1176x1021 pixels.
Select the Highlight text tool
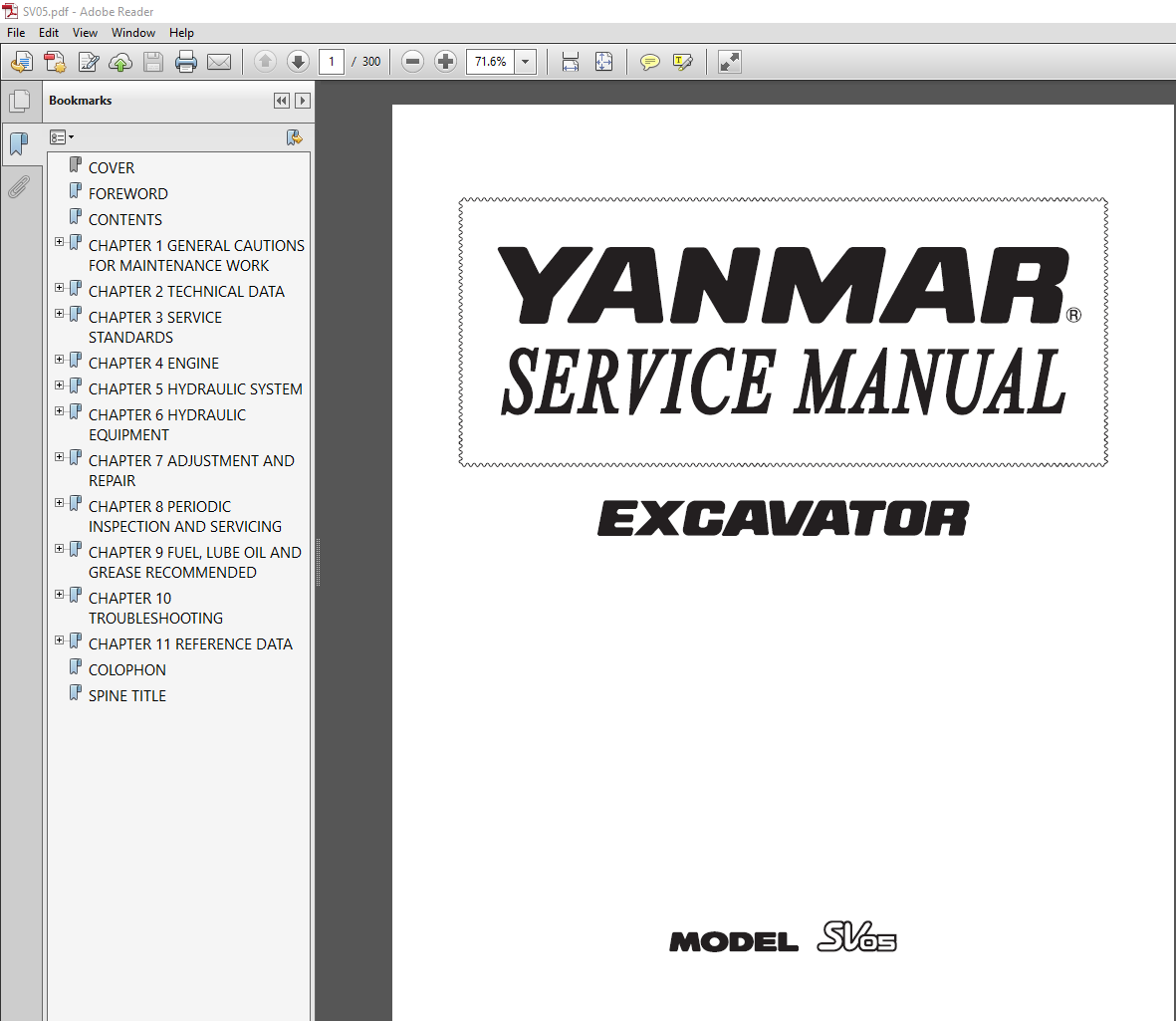pos(682,62)
